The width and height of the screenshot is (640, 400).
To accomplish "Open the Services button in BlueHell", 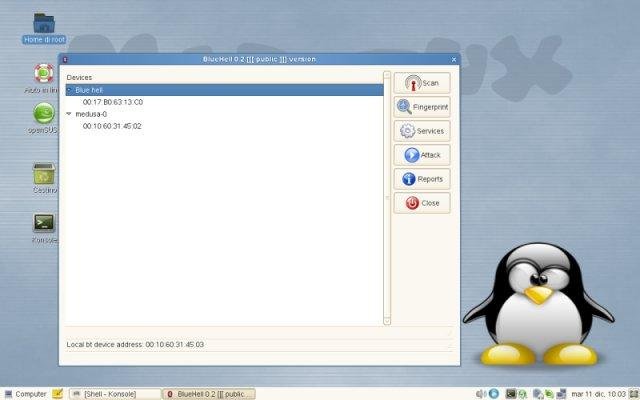I will point(422,131).
